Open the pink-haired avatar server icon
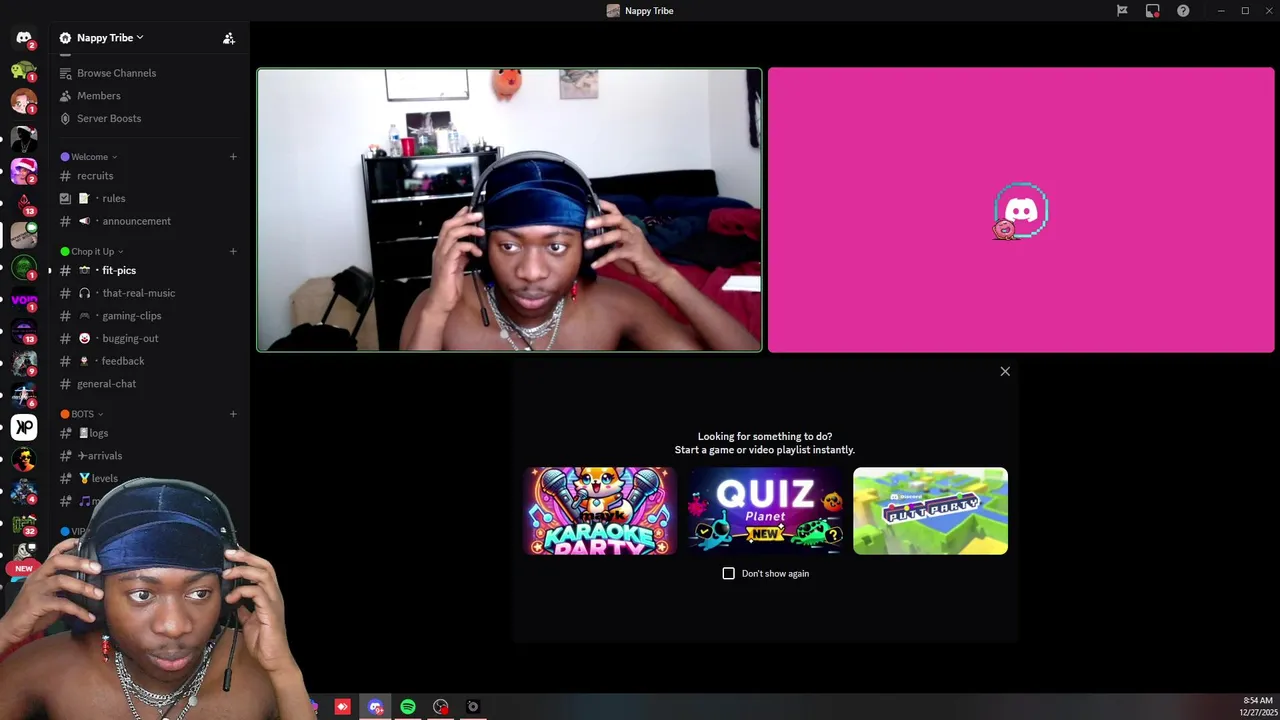Screen dimensions: 1280x720 pyautogui.click(x=24, y=171)
